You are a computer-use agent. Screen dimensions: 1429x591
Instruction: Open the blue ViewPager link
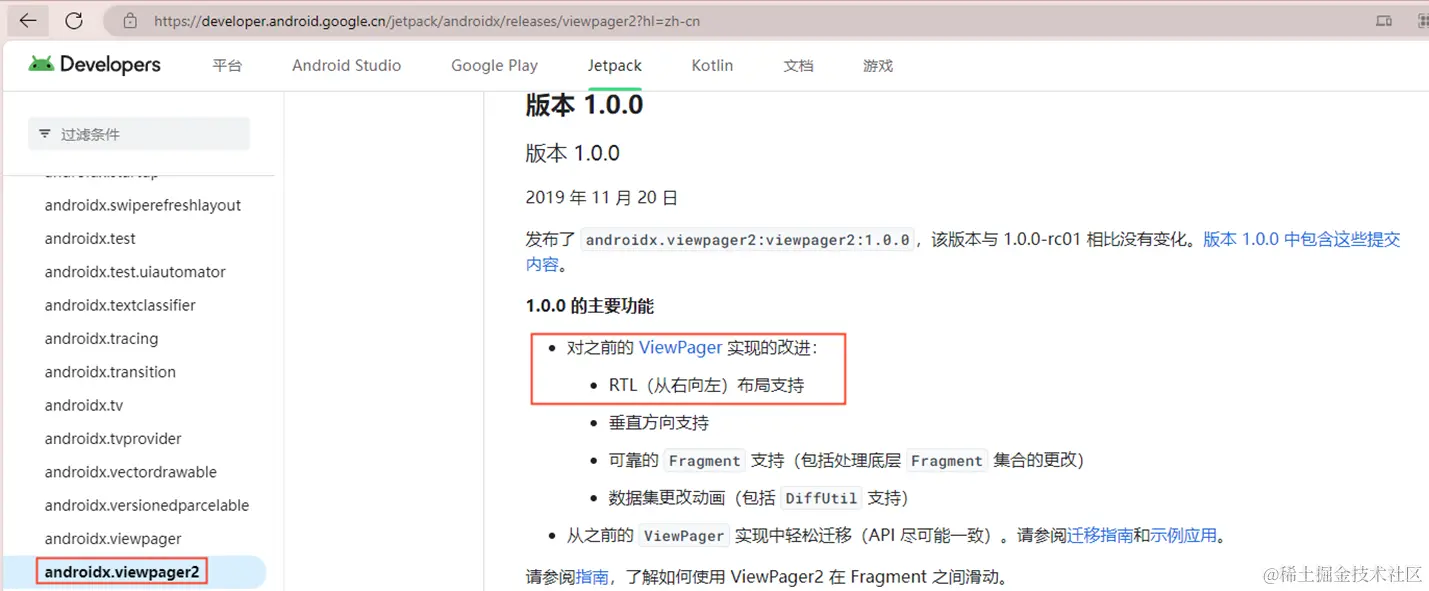pos(680,347)
